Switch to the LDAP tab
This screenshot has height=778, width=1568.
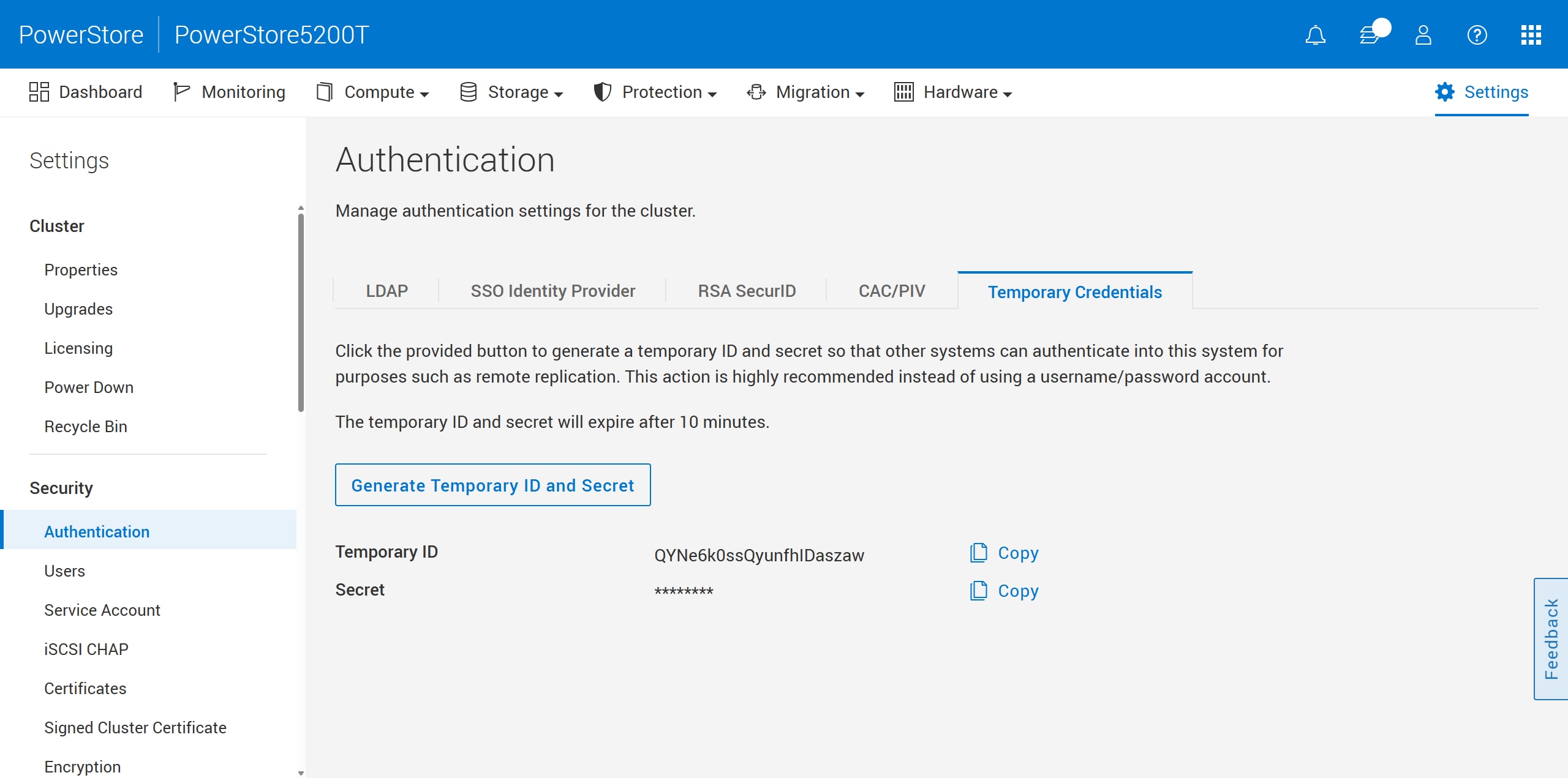click(386, 291)
